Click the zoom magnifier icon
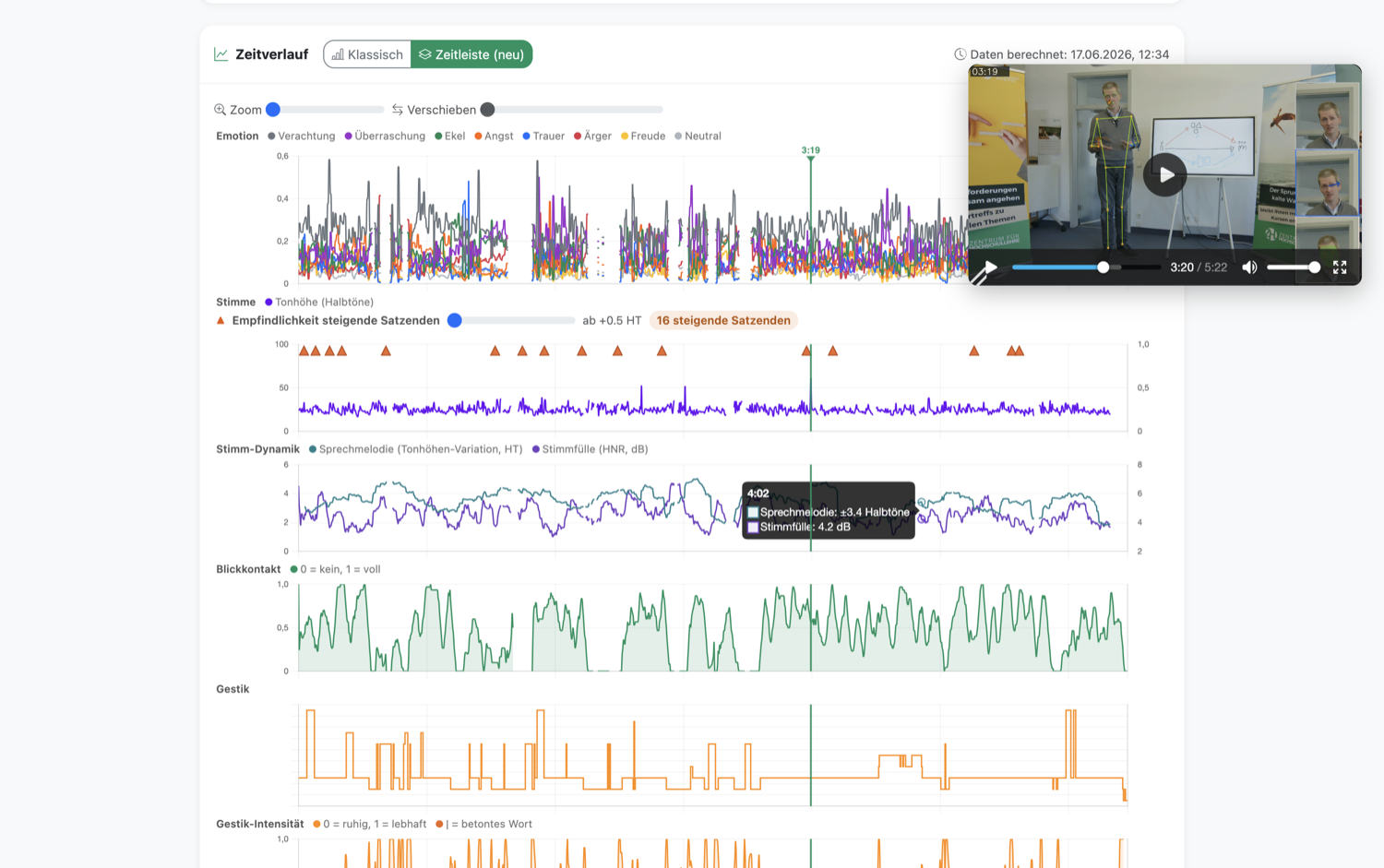The height and width of the screenshot is (868, 1384). [x=221, y=110]
